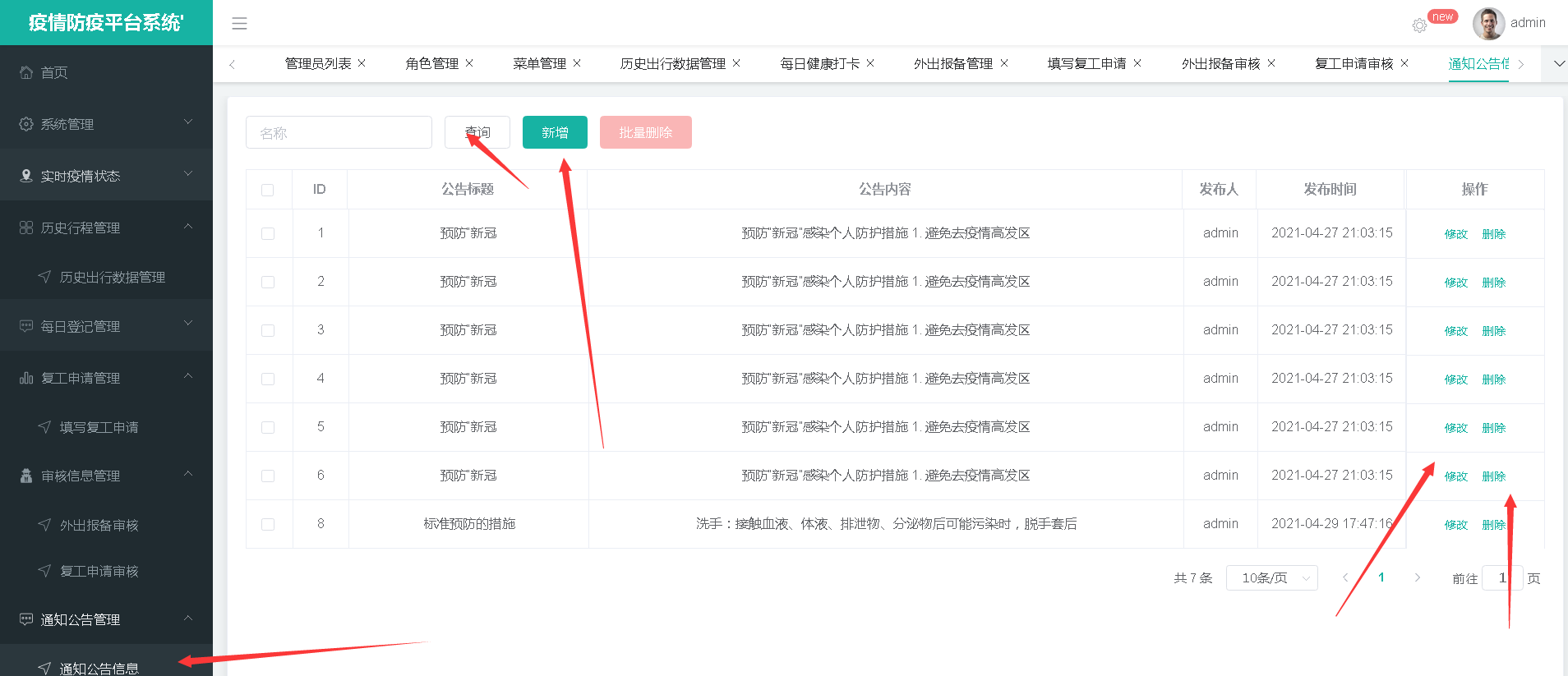Click the paper plane icon beside 外出报备审核
Viewport: 1568px width, 676px height.
pos(45,525)
